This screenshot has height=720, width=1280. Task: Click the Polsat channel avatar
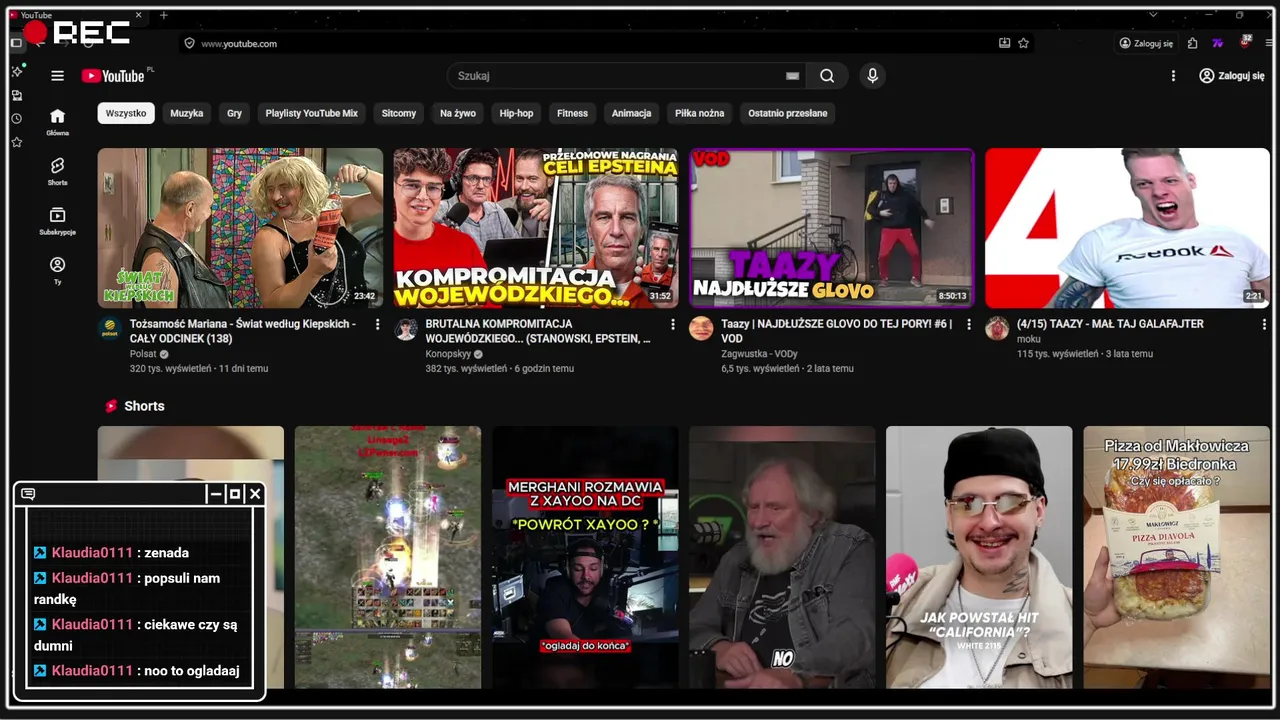[110, 329]
